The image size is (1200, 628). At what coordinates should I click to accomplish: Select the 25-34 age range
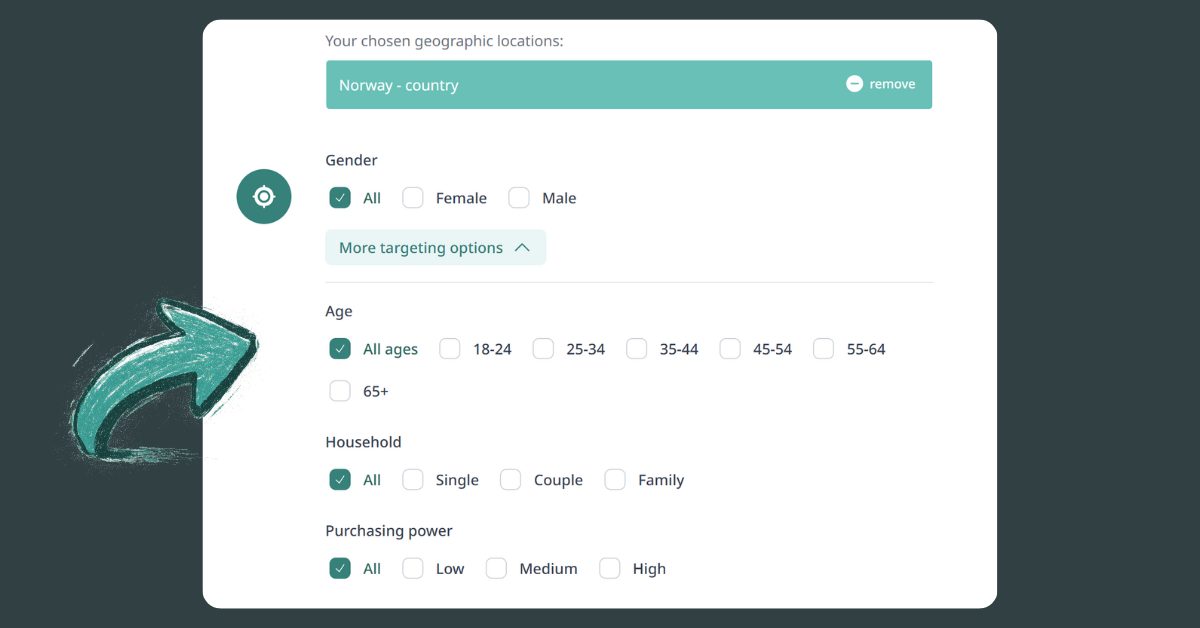click(543, 349)
